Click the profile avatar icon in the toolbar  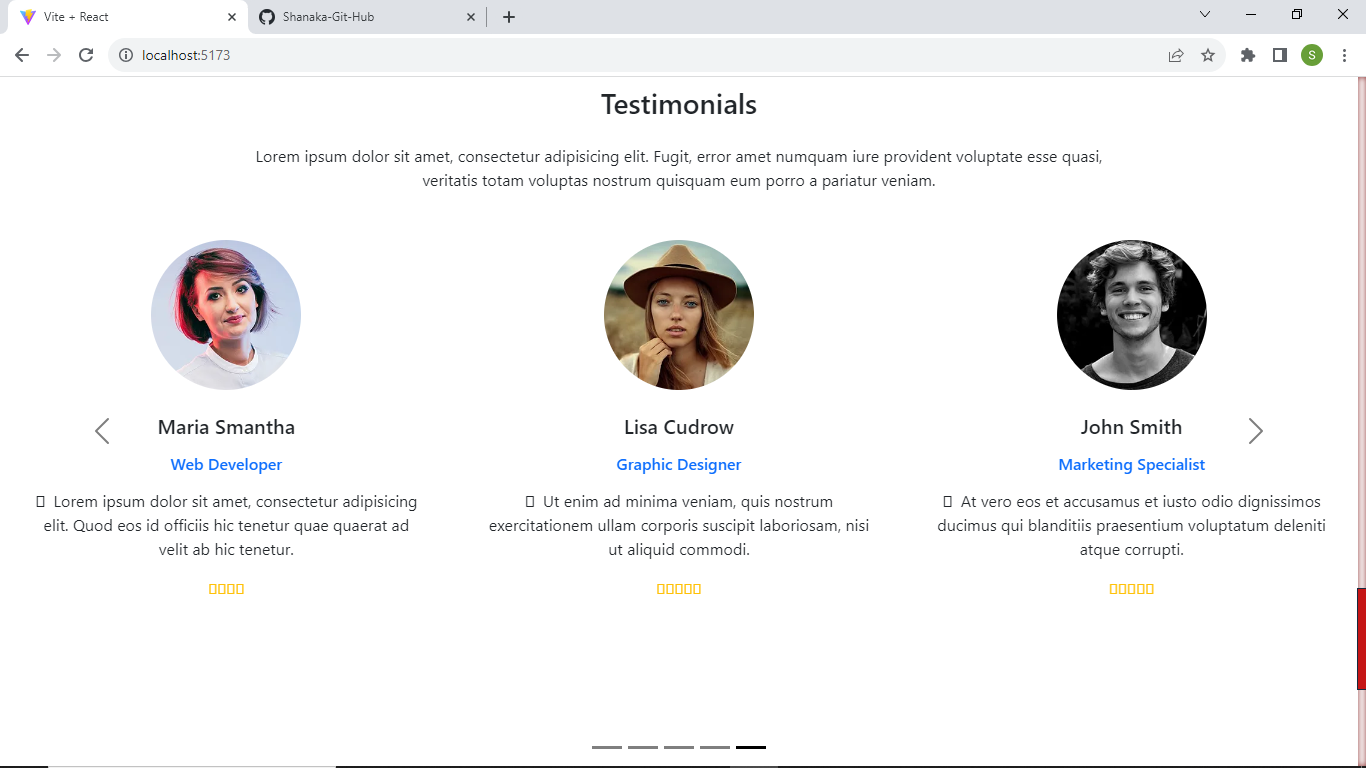(x=1312, y=55)
